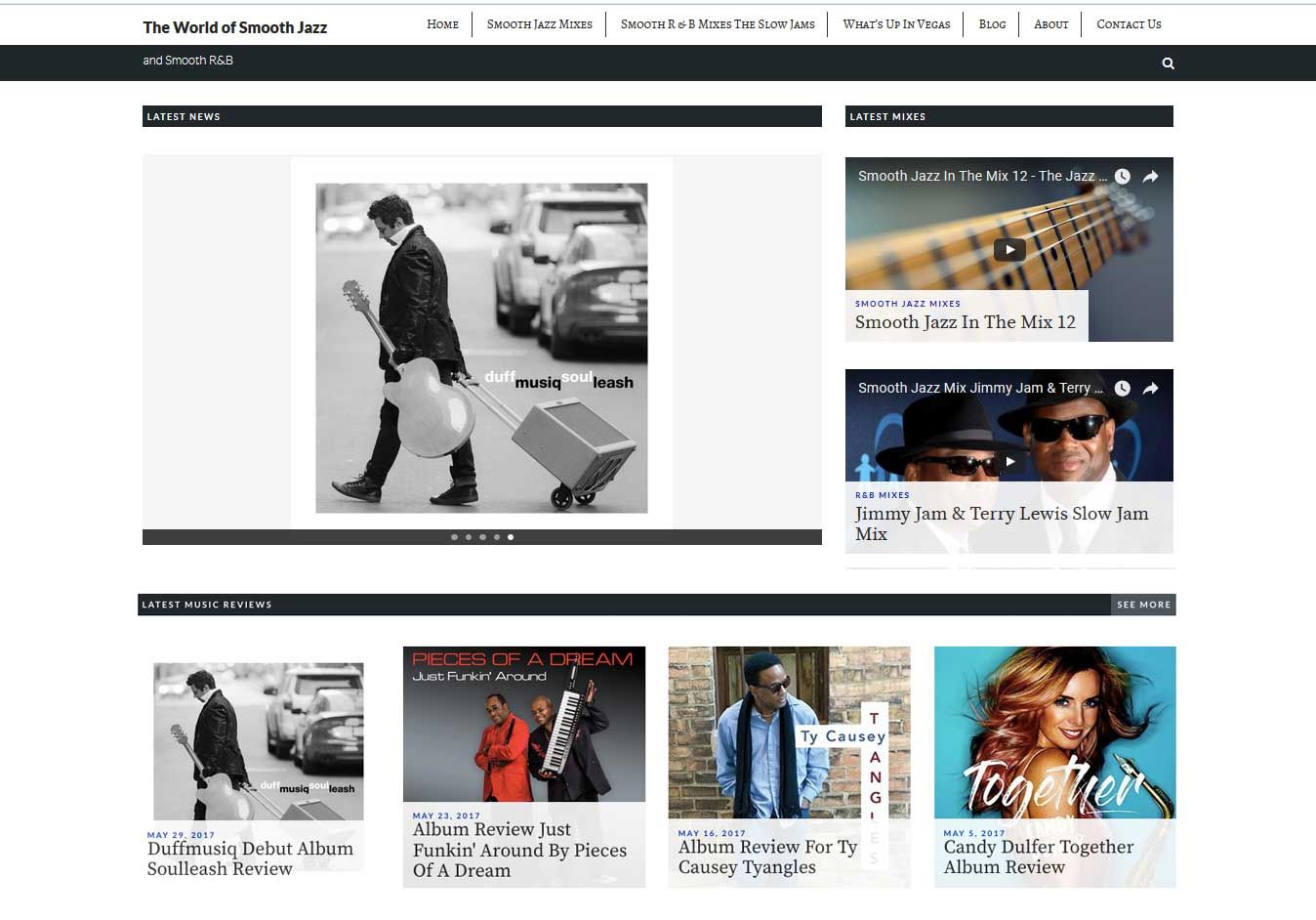Click the Contact Us menu link
The height and width of the screenshot is (920, 1316).
[x=1129, y=24]
